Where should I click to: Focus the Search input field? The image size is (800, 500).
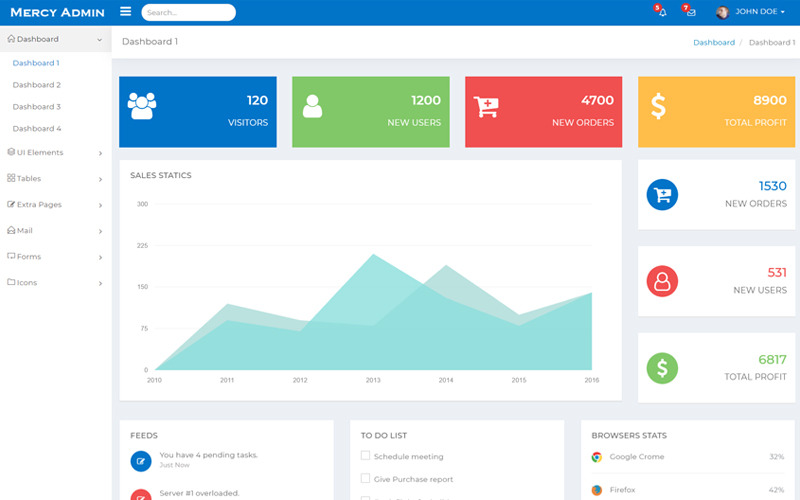(188, 12)
